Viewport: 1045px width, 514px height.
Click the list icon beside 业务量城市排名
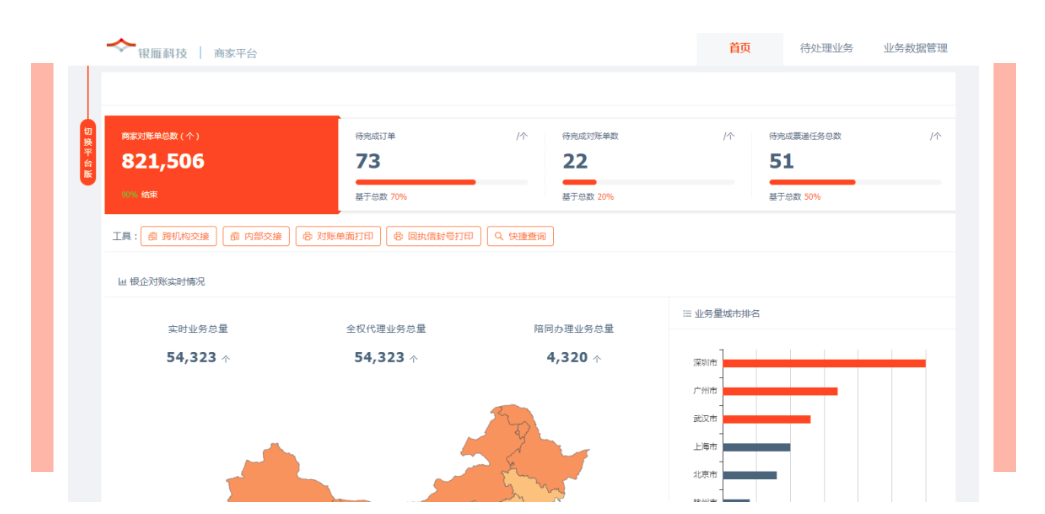[x=686, y=314]
